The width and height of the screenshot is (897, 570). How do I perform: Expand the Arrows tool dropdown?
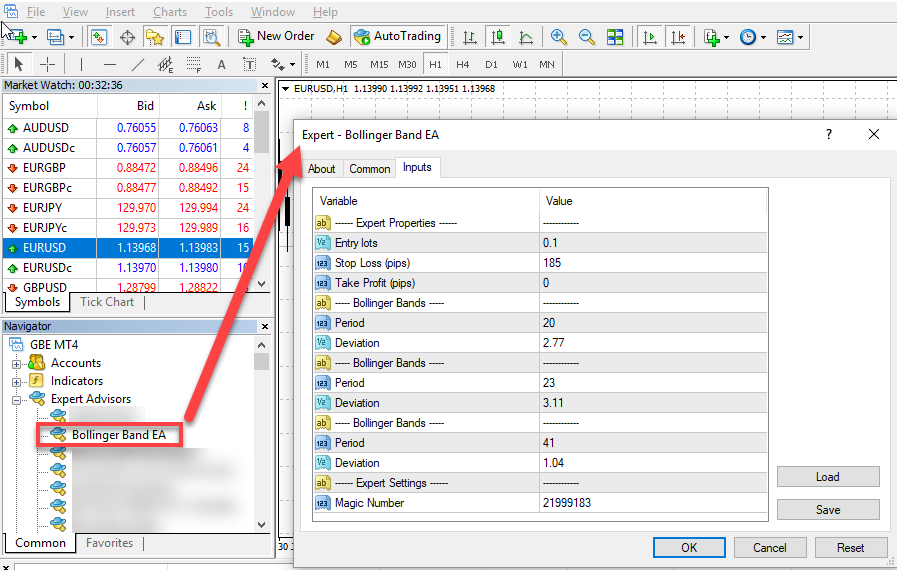pos(292,65)
